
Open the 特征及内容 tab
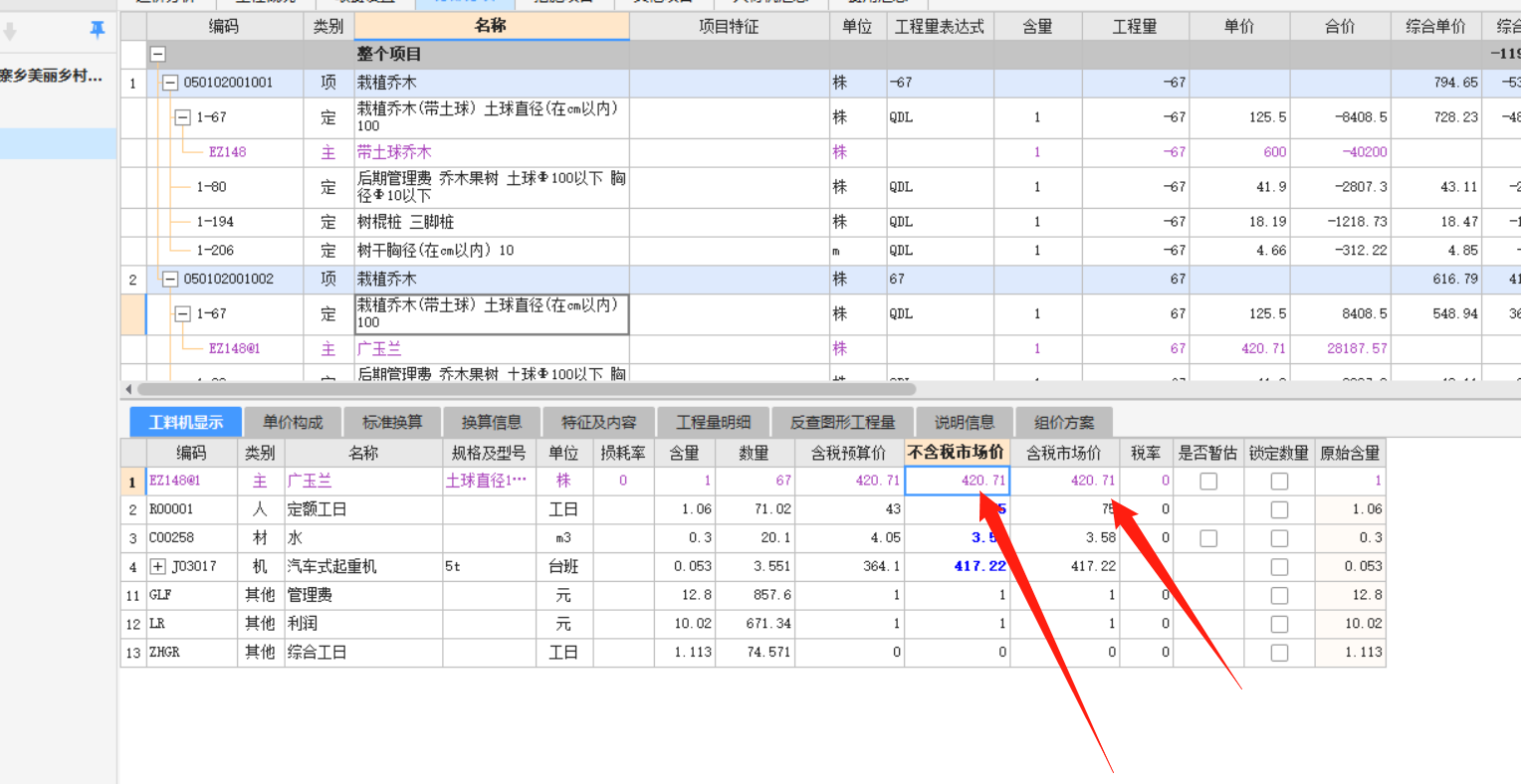tap(598, 422)
